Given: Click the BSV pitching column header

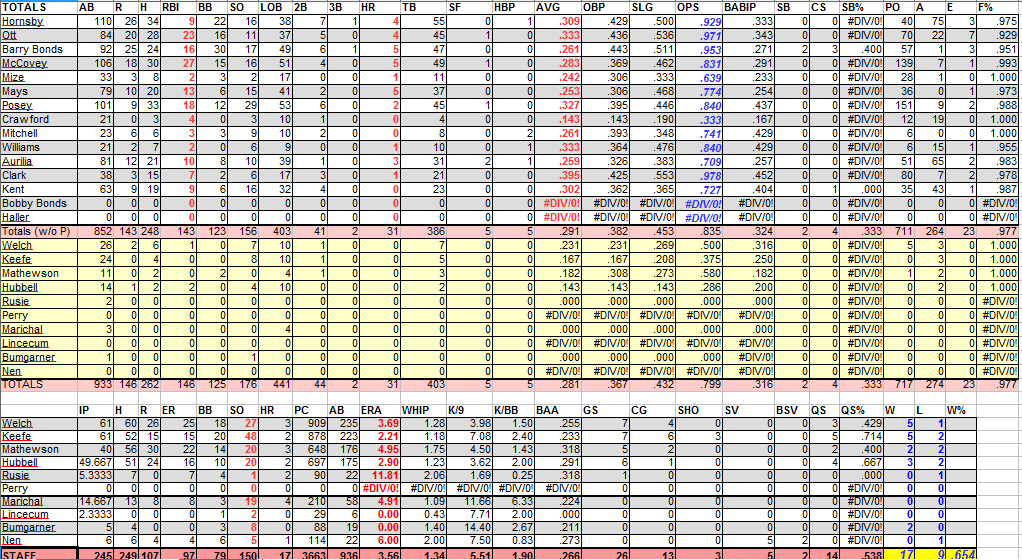Looking at the screenshot, I should [792, 410].
